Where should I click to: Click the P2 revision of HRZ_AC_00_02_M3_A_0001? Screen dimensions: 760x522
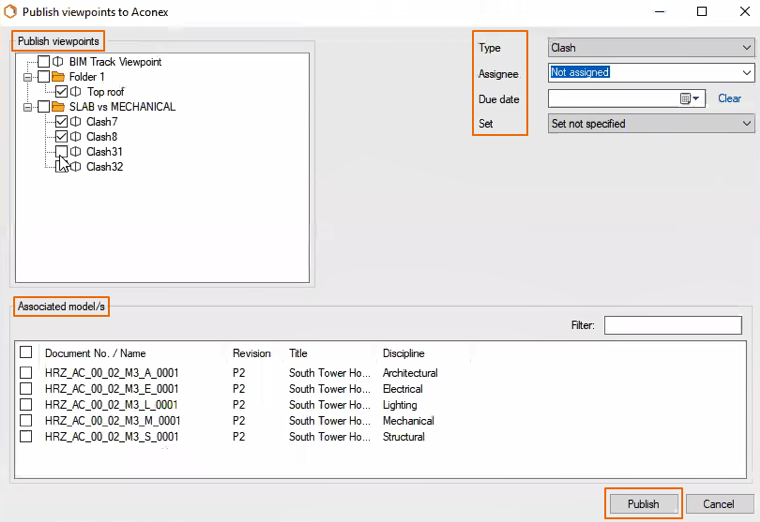click(239, 373)
